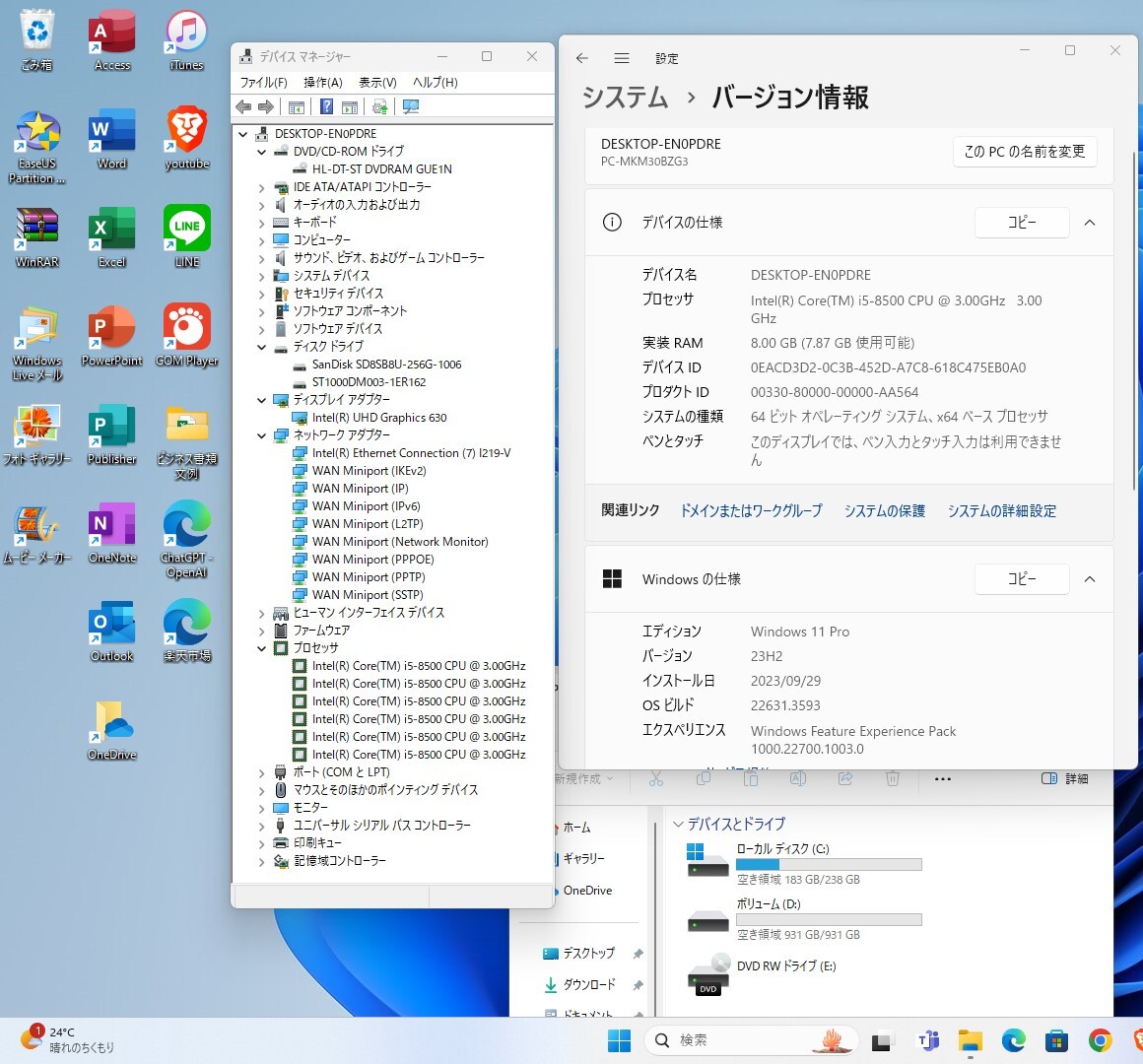Screen dimensions: 1143x1064
Task: Open the 操作(A) menu
Action: coord(323,83)
